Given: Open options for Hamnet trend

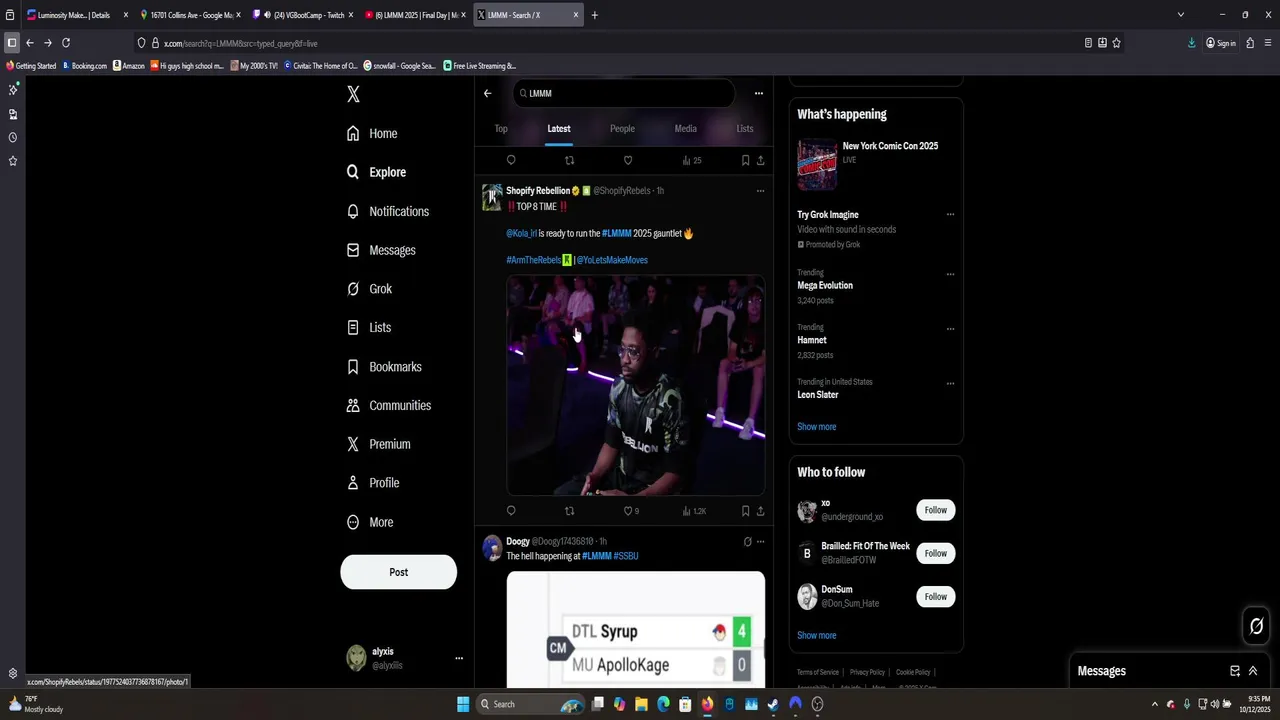Looking at the screenshot, I should (x=950, y=329).
